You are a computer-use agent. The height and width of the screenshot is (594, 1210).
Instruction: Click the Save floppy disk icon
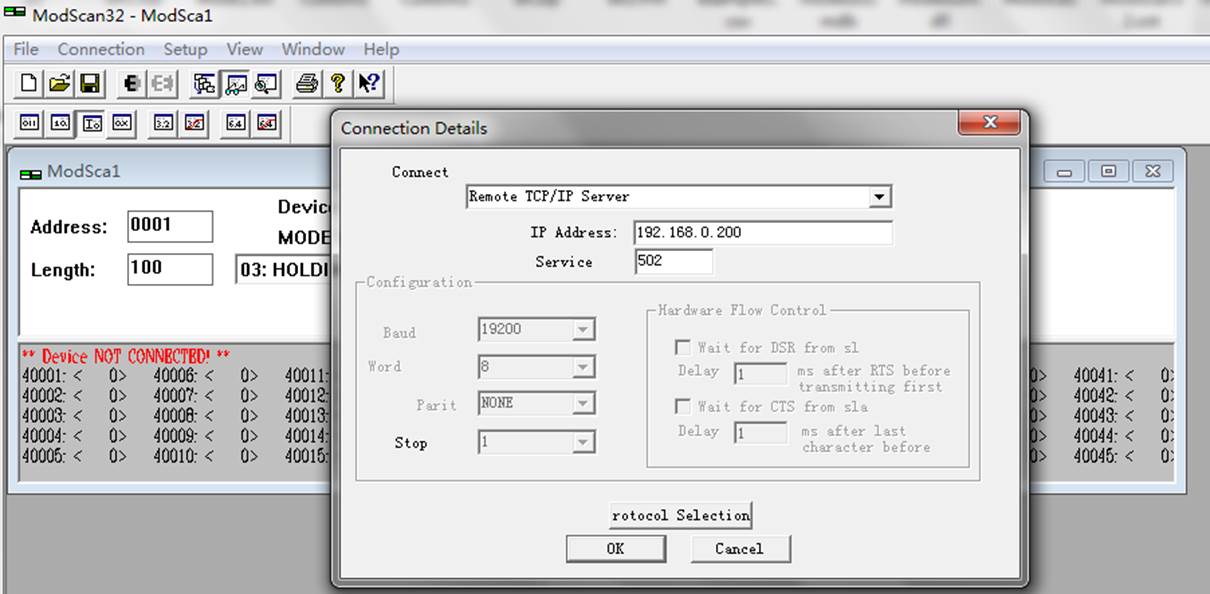[90, 84]
